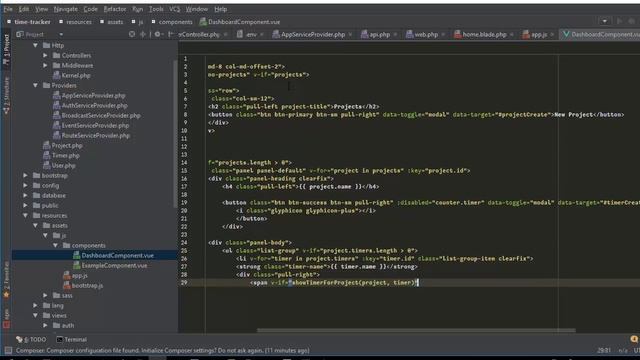Screen dimensions: 640x360
Task: Click the assets breadcrumb
Action: (111, 22)
